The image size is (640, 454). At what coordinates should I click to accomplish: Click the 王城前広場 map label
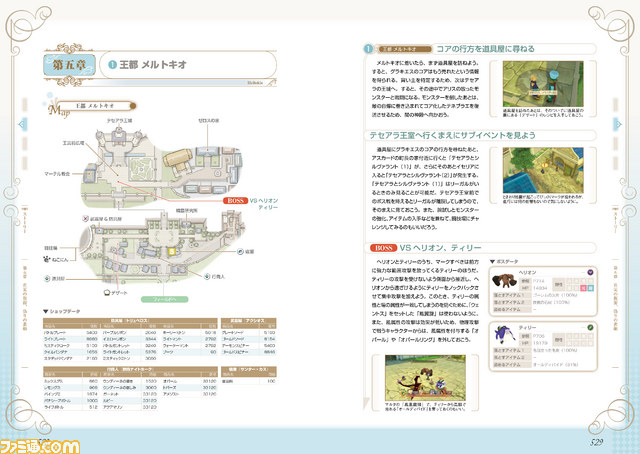click(73, 143)
